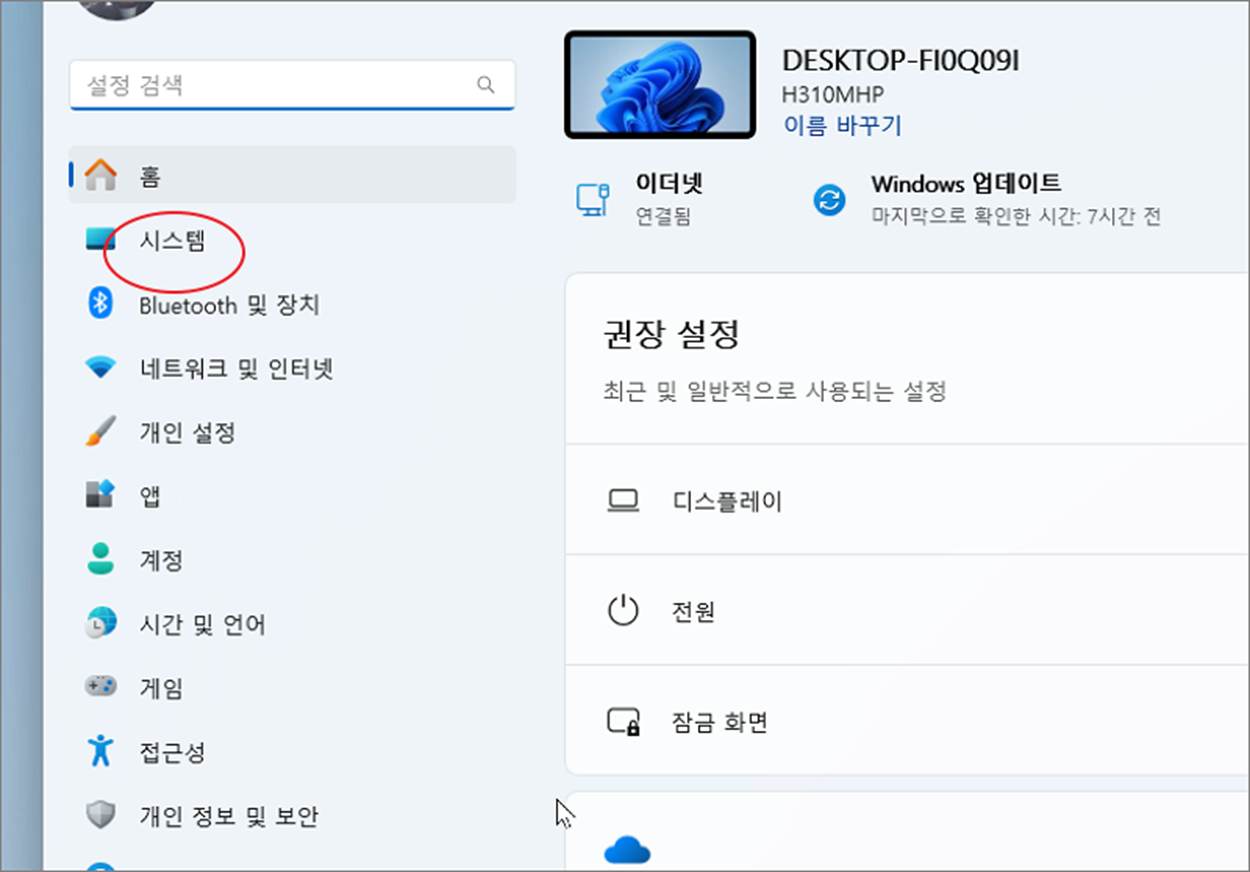Click the OneDrive cloud icon
Viewport: 1250px width, 872px height.
point(627,852)
